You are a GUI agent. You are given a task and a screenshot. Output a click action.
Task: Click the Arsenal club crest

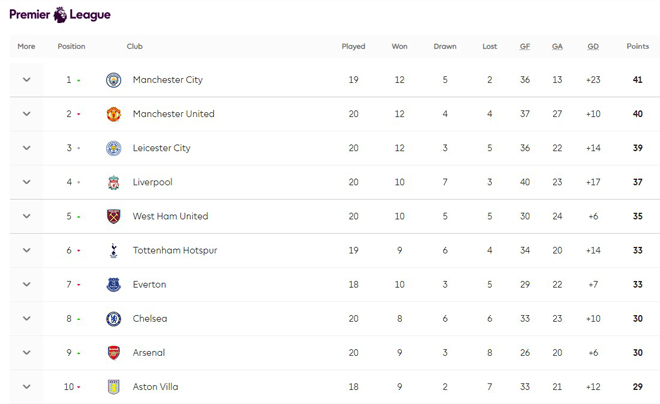(113, 353)
